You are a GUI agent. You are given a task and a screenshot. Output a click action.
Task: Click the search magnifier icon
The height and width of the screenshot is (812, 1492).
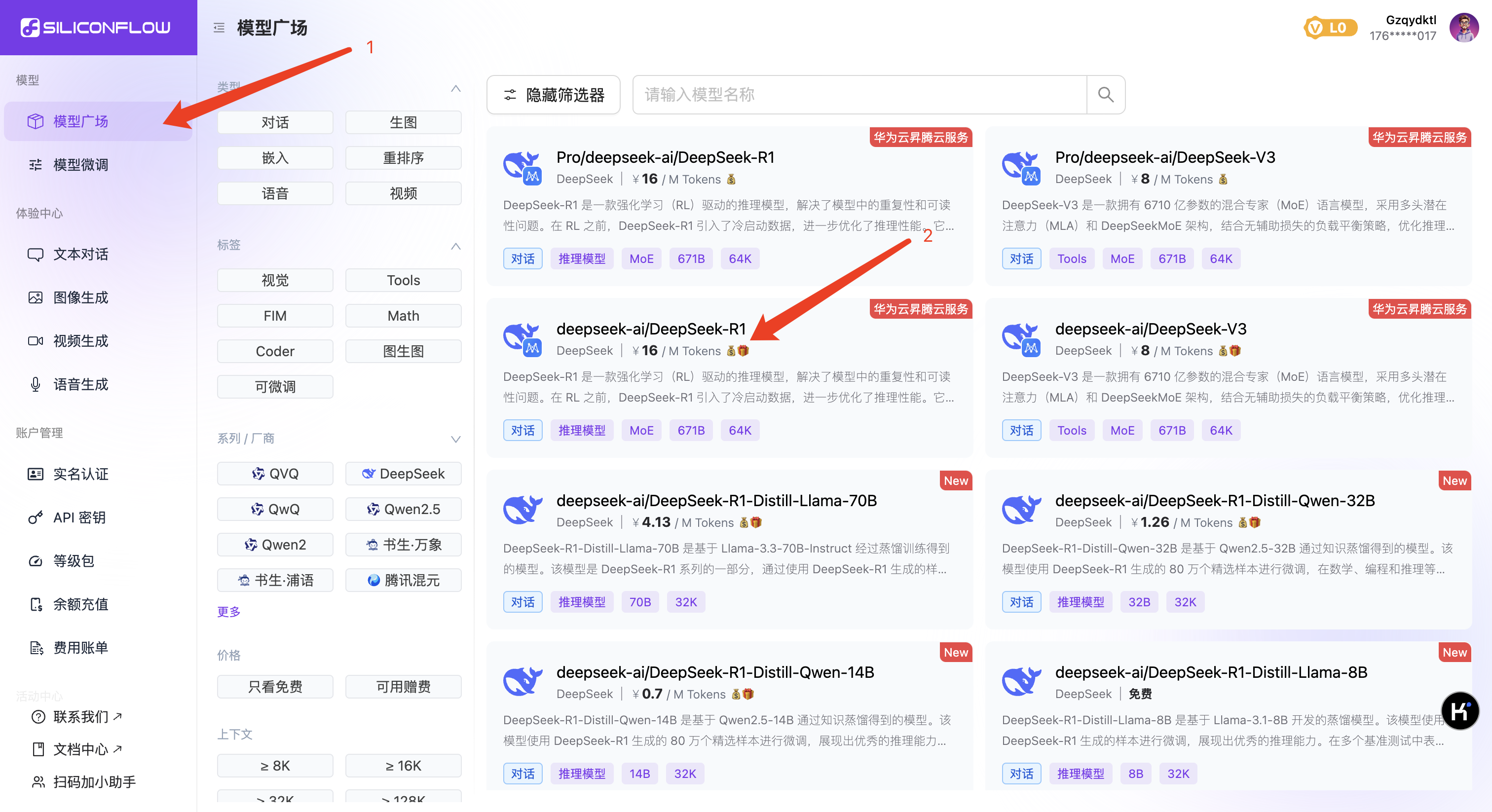coord(1105,94)
